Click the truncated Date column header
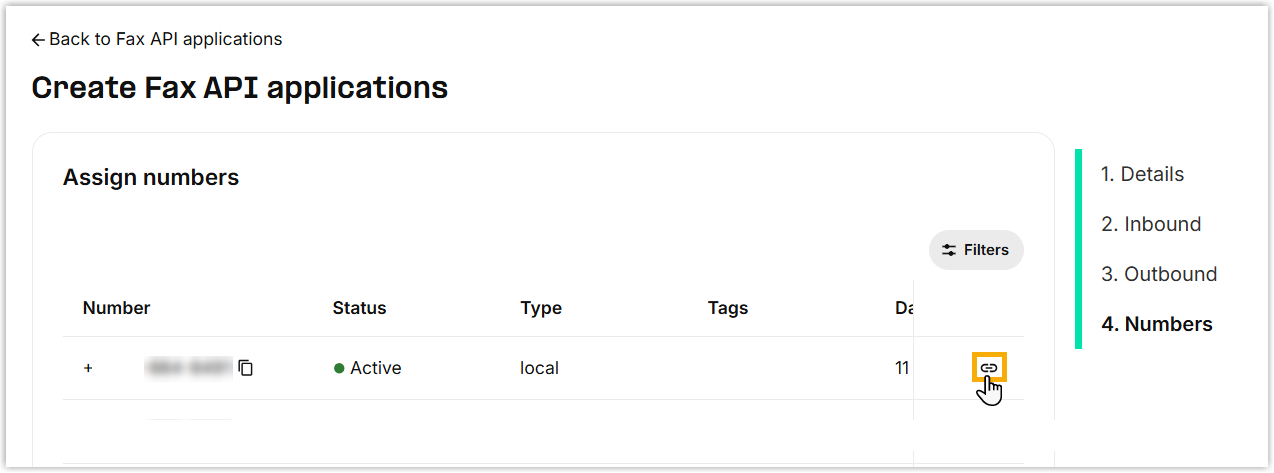This screenshot has width=1274, height=473. coord(903,308)
